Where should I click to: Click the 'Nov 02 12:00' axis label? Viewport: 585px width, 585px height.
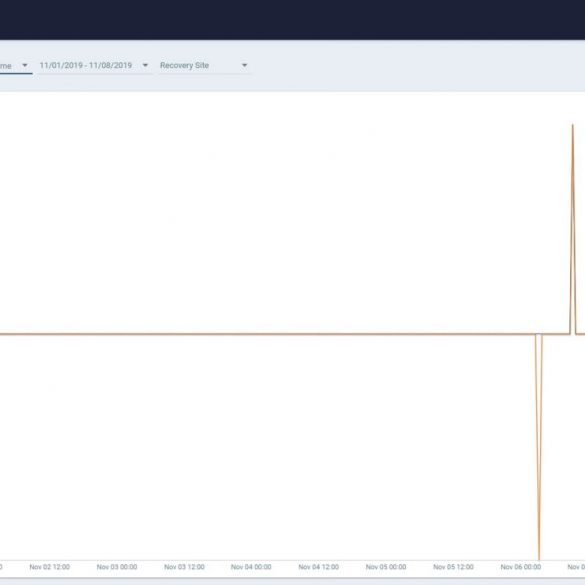click(x=50, y=567)
